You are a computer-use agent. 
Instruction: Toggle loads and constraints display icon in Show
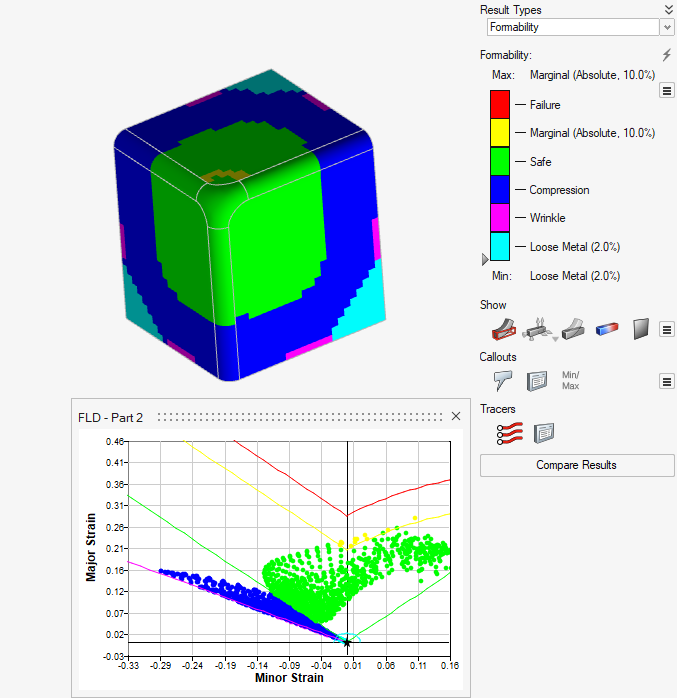(538, 329)
